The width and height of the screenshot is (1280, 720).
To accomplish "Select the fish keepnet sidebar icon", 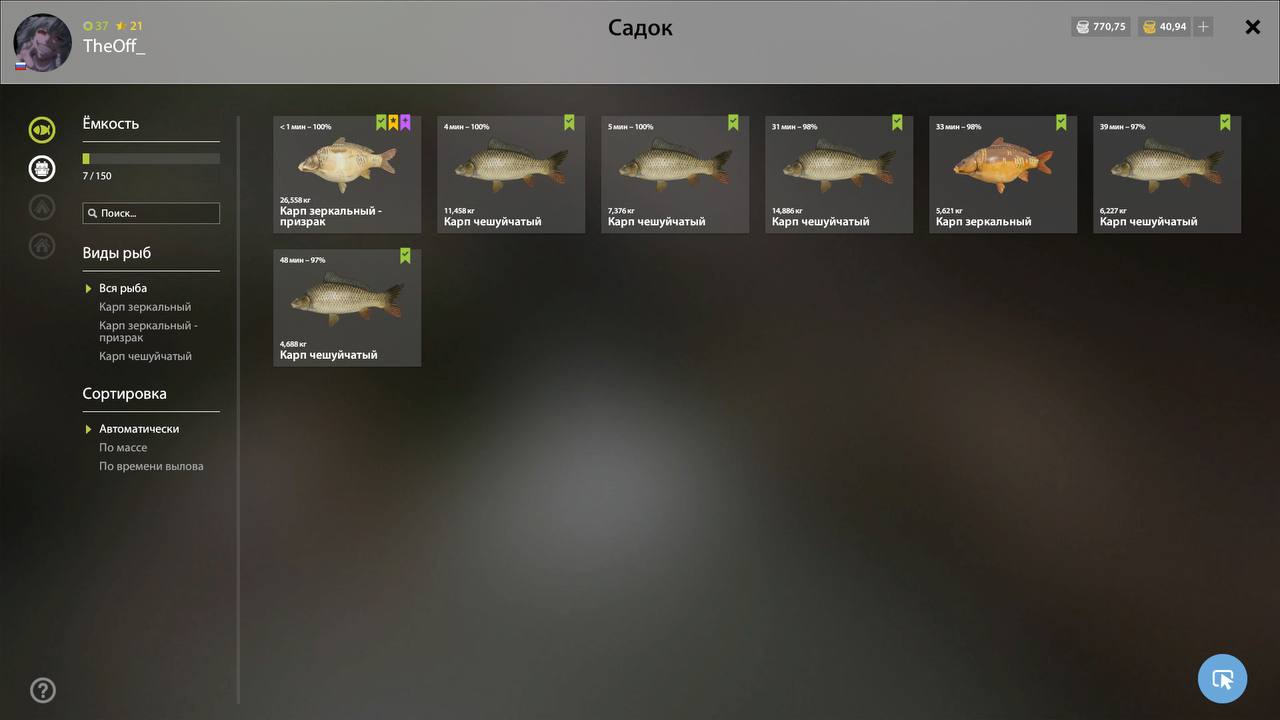I will point(42,129).
